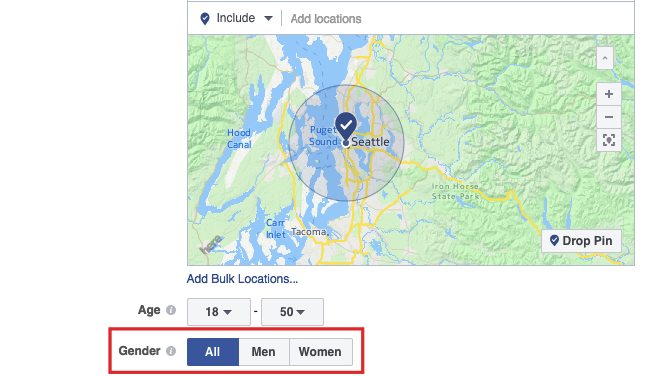The height and width of the screenshot is (376, 648).
Task: Click the Add locations input field
Action: coord(459,19)
